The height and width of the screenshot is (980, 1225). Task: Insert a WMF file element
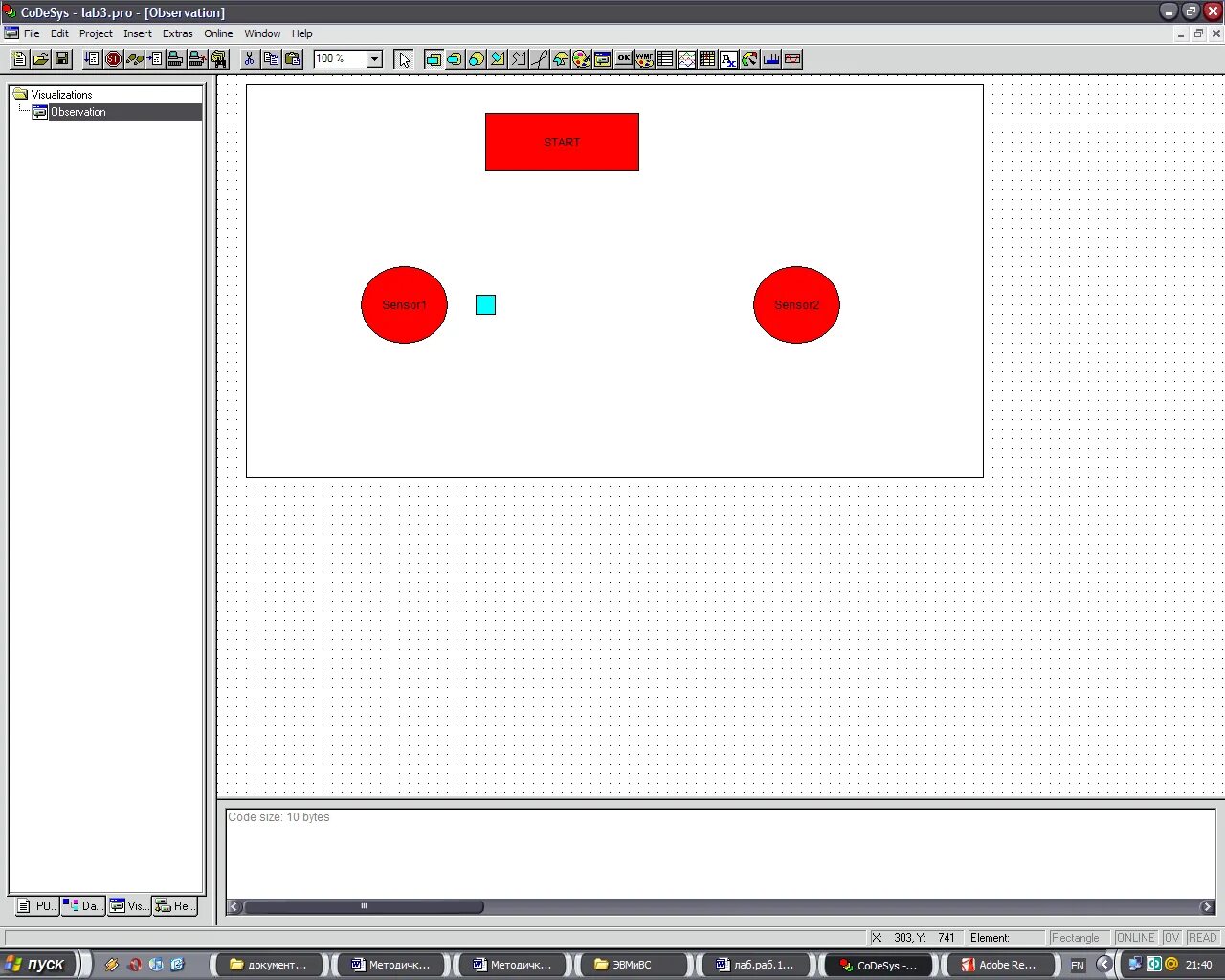[x=644, y=59]
